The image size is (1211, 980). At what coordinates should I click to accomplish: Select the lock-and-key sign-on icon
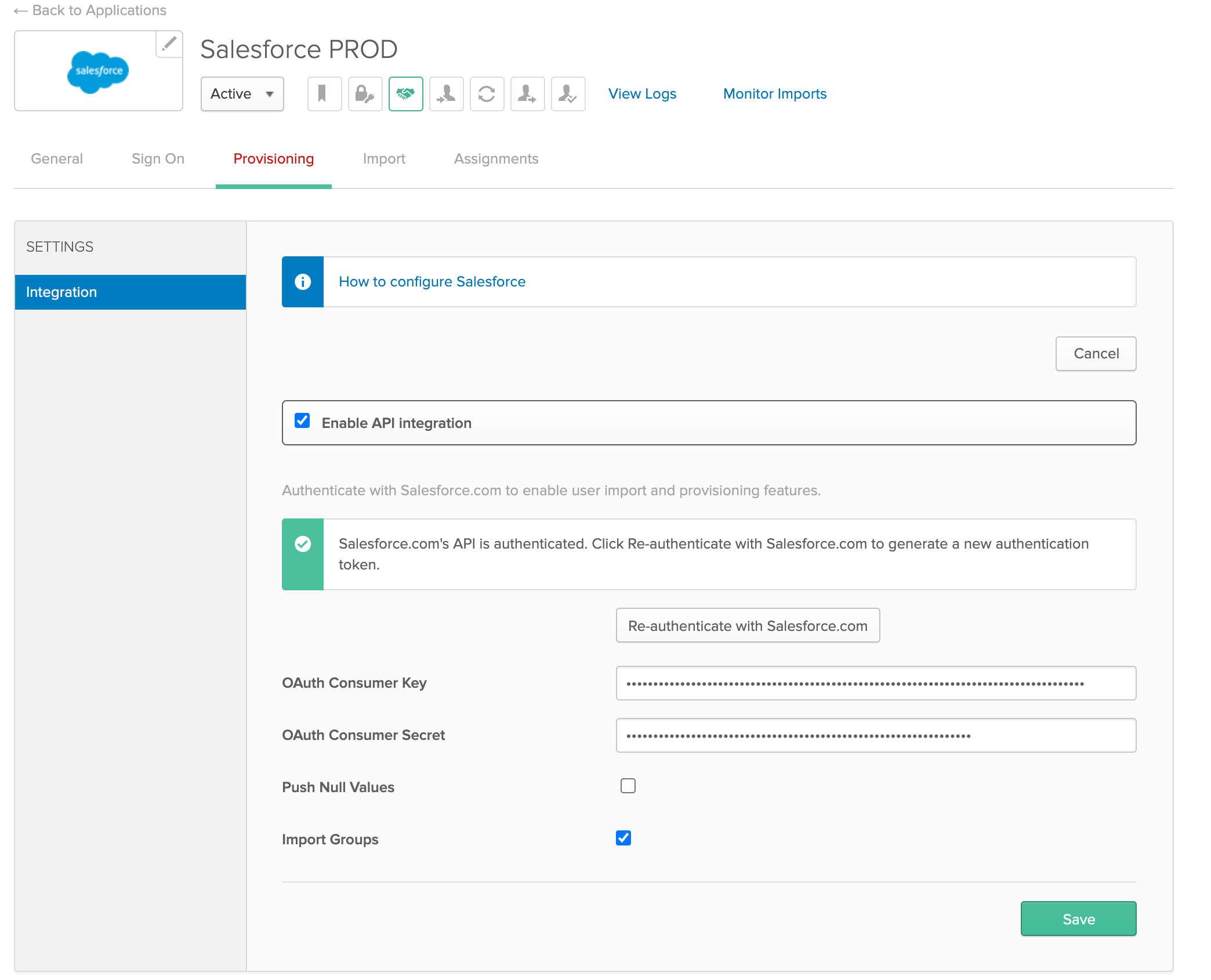365,93
